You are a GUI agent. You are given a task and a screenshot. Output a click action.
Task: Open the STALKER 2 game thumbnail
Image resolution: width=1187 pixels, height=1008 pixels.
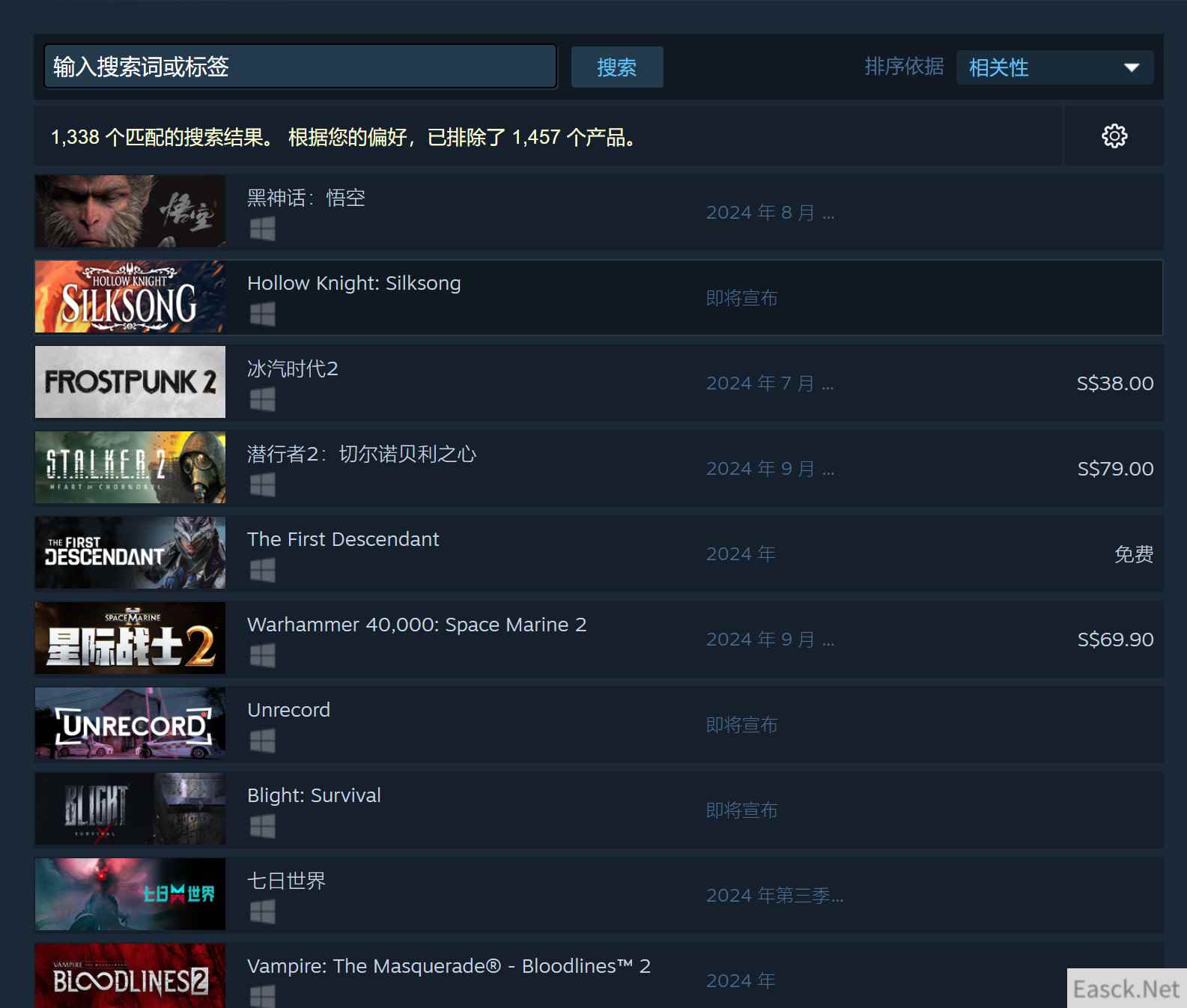pyautogui.click(x=130, y=467)
